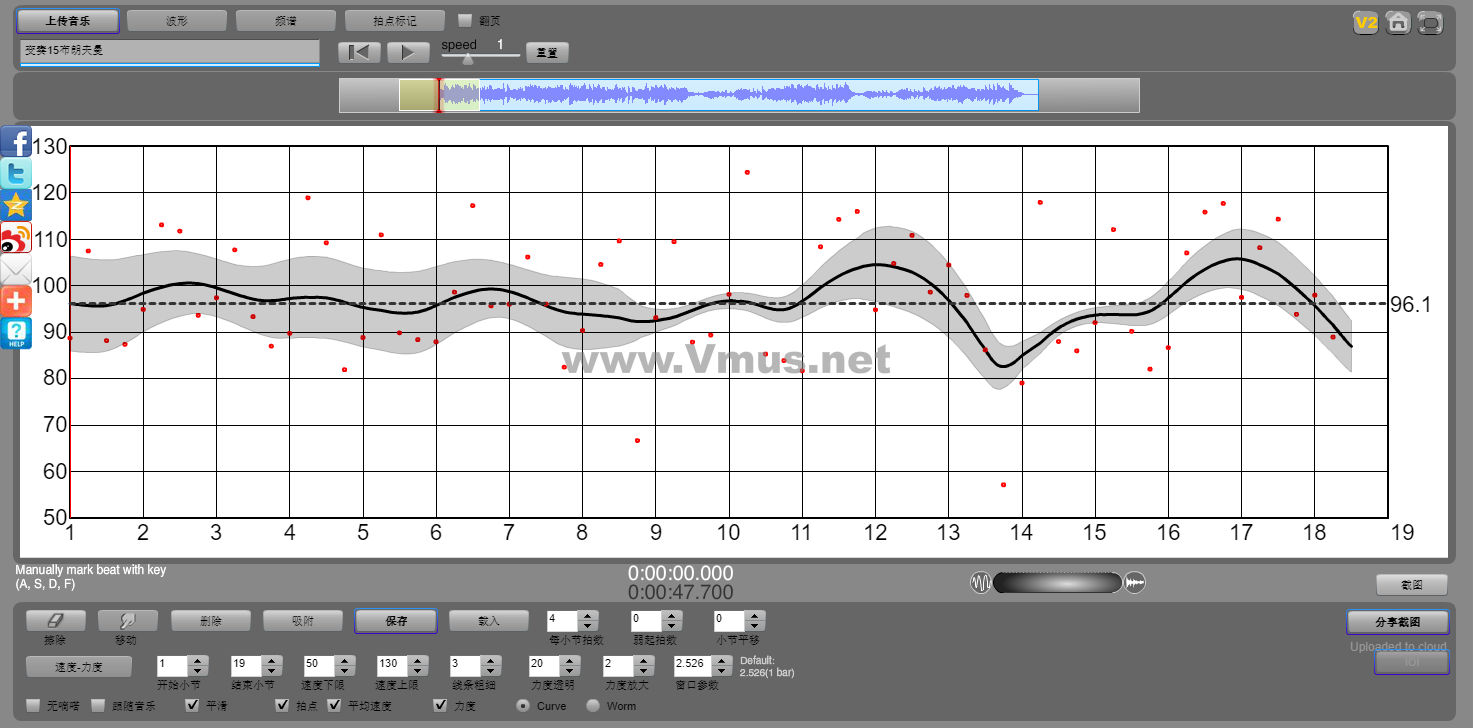
Task: Click the fullscreen screen icon at top right
Action: point(1430,22)
